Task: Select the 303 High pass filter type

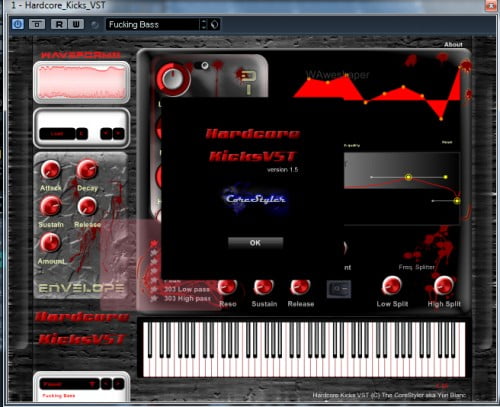Action: tap(187, 298)
